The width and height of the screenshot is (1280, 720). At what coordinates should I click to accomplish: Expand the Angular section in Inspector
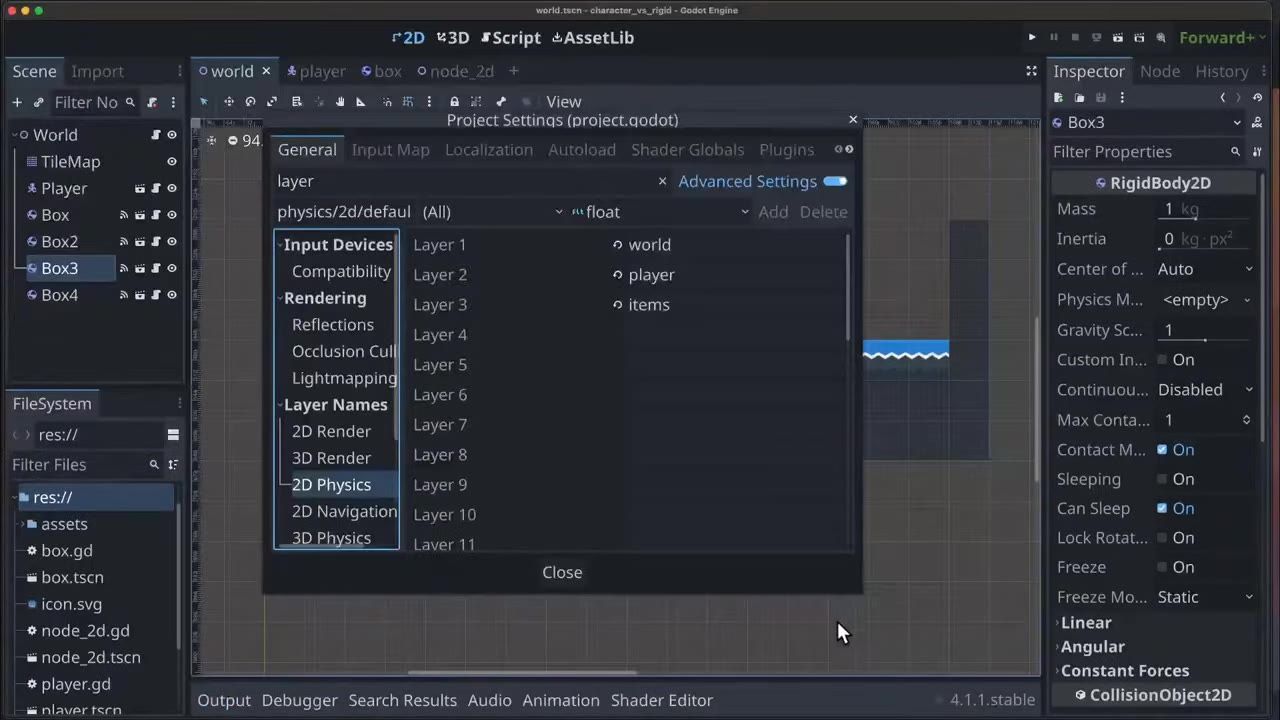1092,647
